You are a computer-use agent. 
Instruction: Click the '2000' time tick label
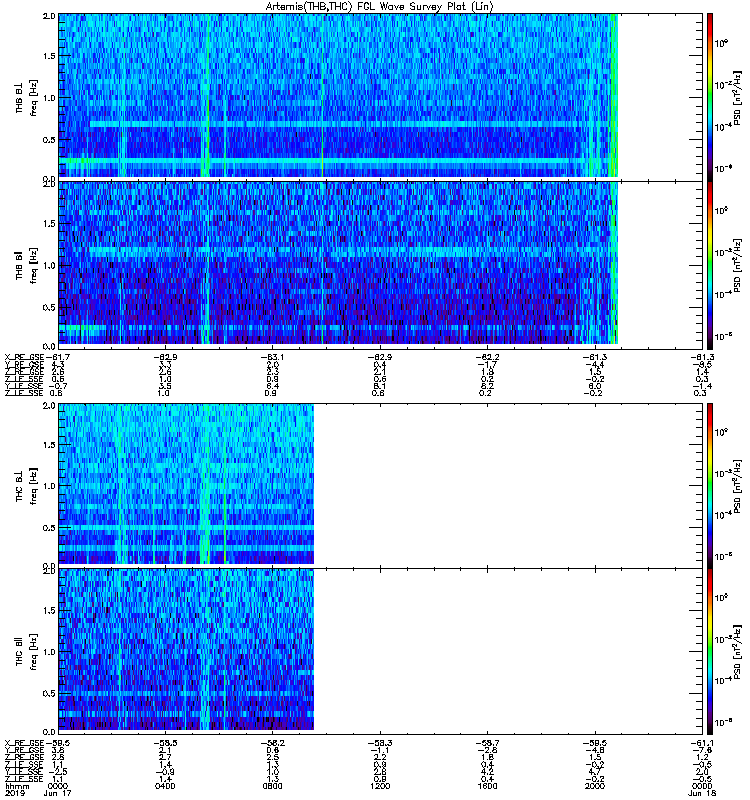click(594, 786)
